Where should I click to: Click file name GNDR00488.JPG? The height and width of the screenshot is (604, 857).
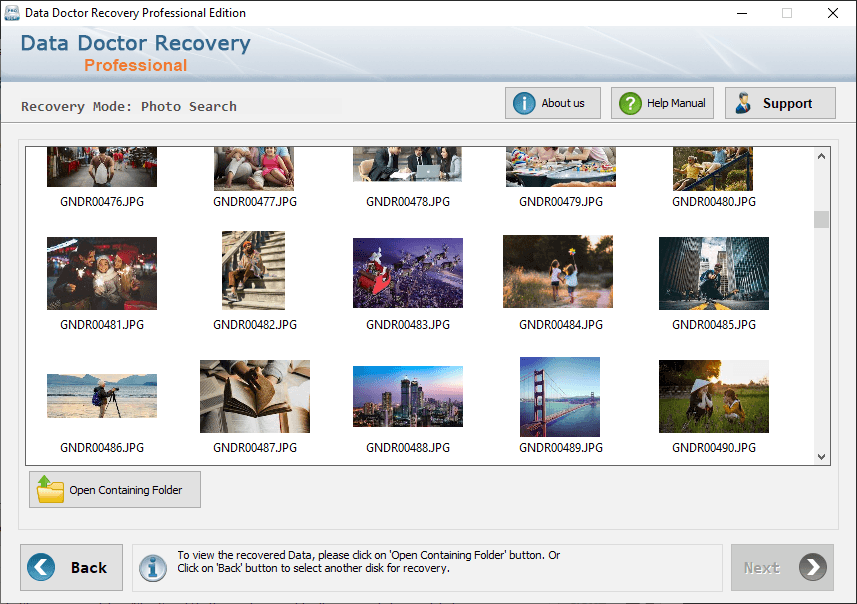tap(408, 448)
